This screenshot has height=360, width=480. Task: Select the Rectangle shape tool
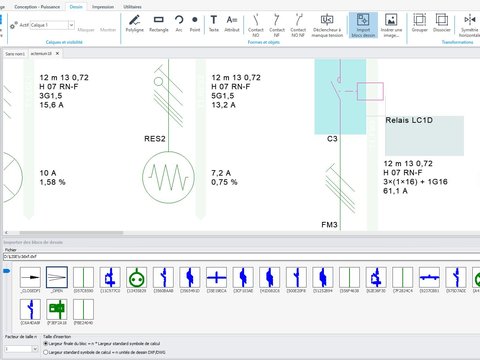(x=159, y=24)
